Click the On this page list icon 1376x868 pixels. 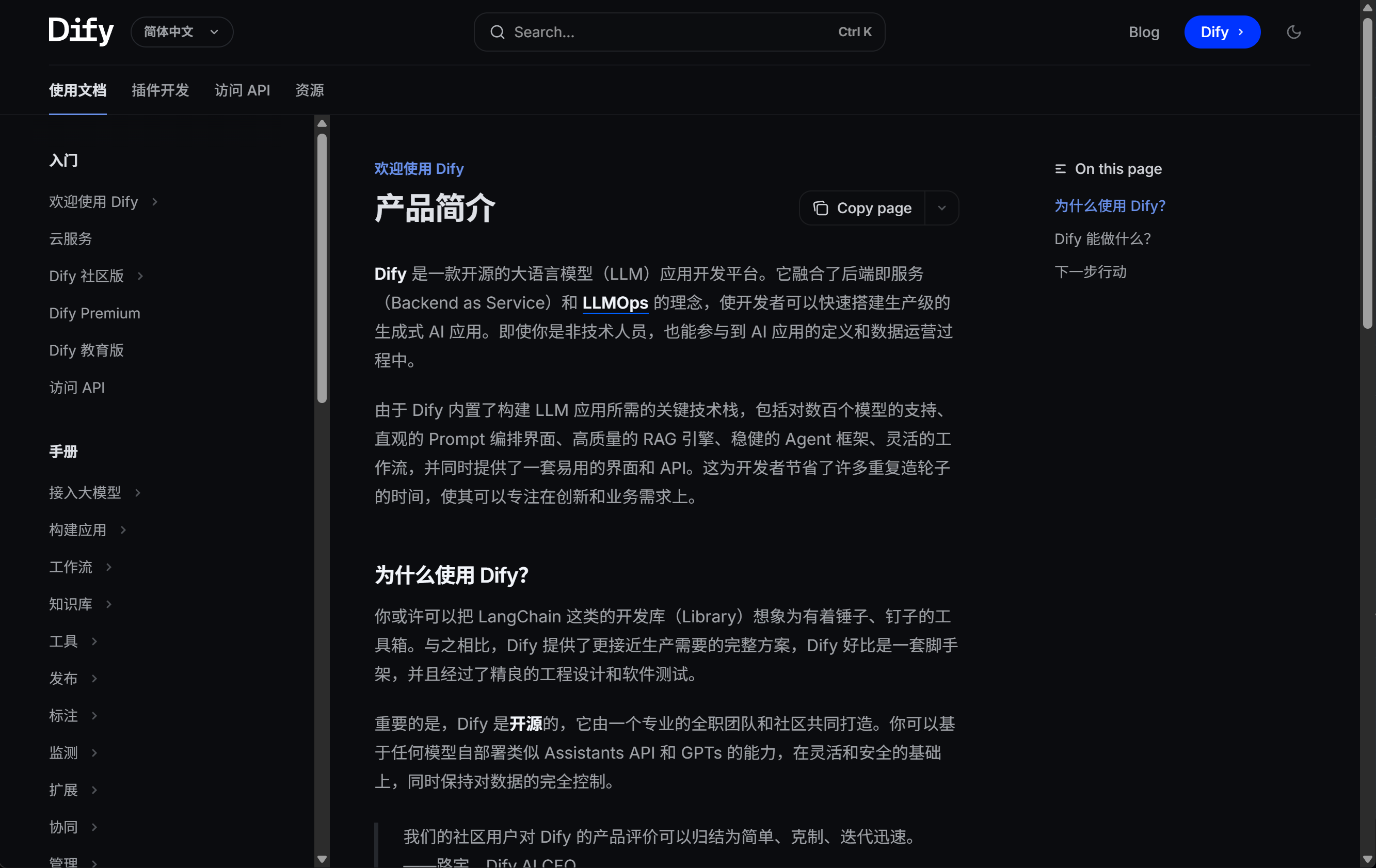[1061, 169]
